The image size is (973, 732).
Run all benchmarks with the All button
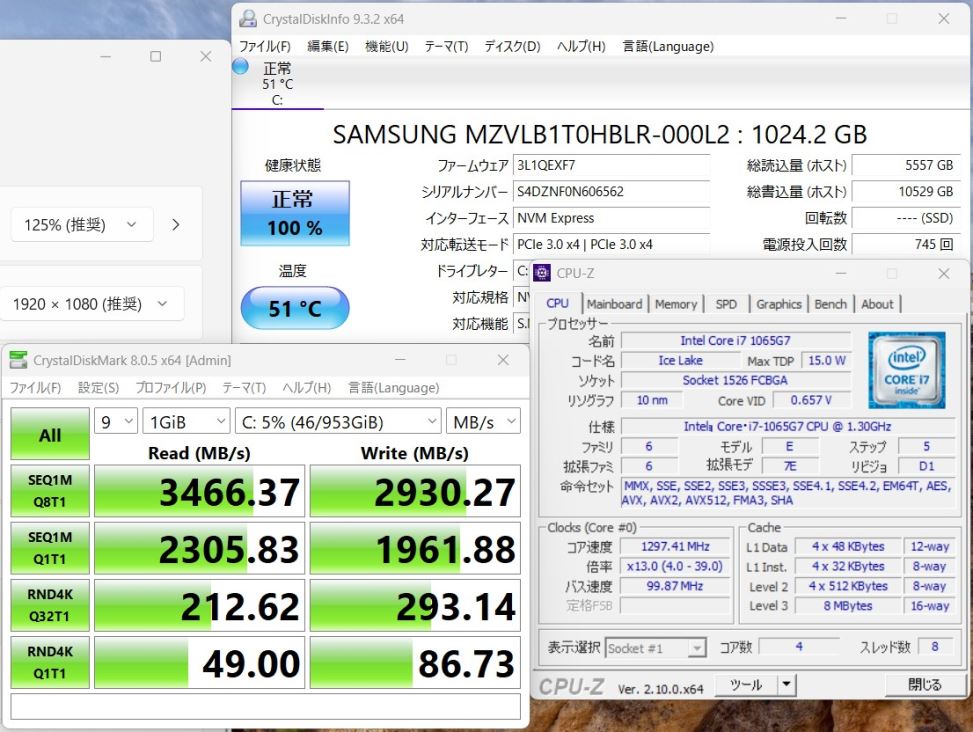50,434
